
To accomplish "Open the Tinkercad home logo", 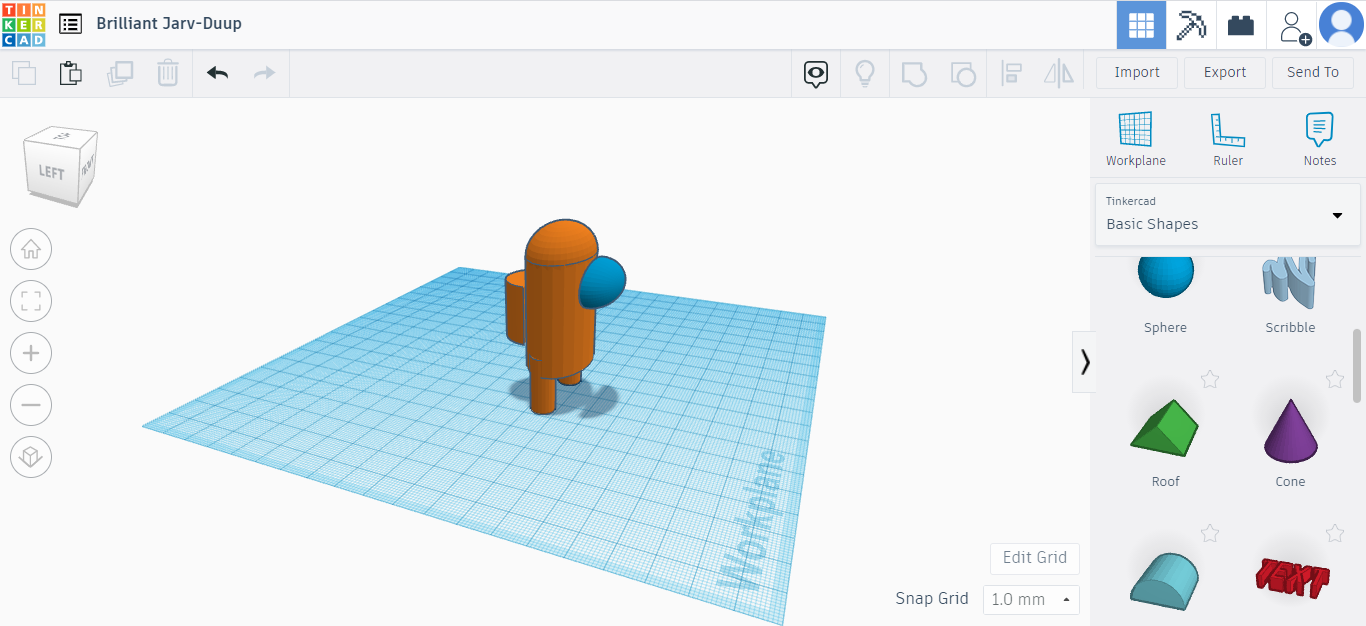I will [x=23, y=24].
